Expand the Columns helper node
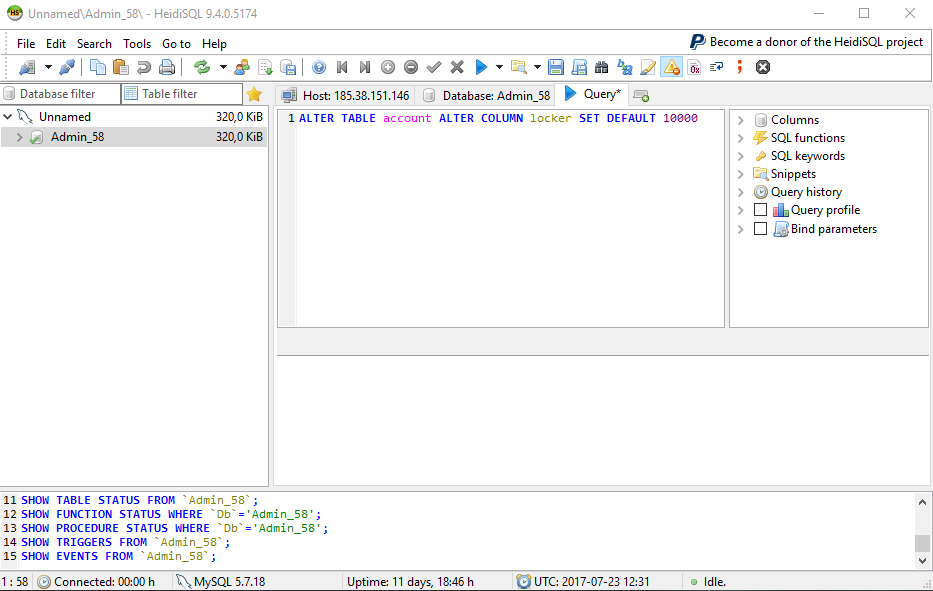Image resolution: width=933 pixels, height=591 pixels. 741,120
